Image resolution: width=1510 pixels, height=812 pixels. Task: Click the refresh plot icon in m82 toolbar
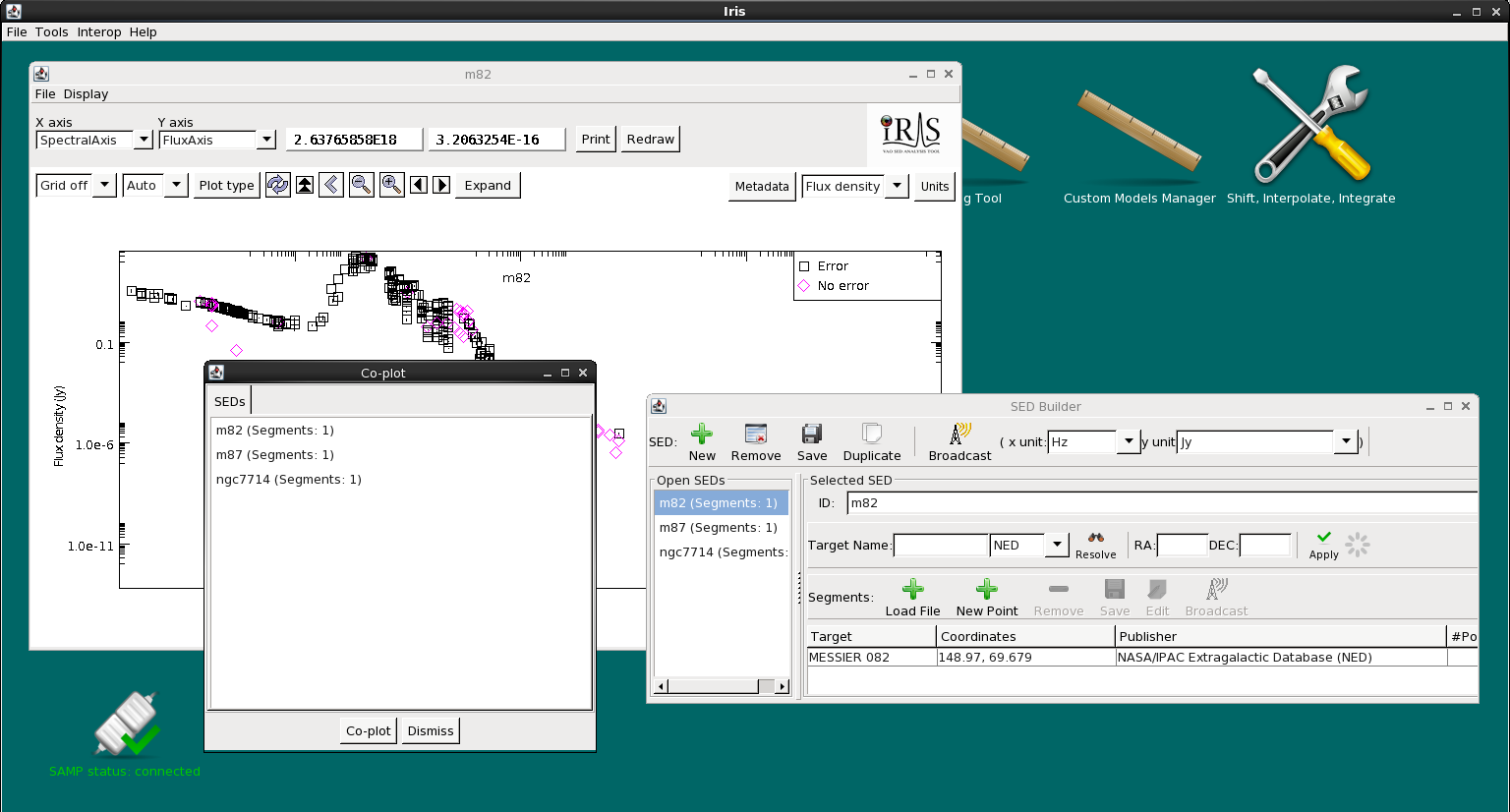pos(278,185)
